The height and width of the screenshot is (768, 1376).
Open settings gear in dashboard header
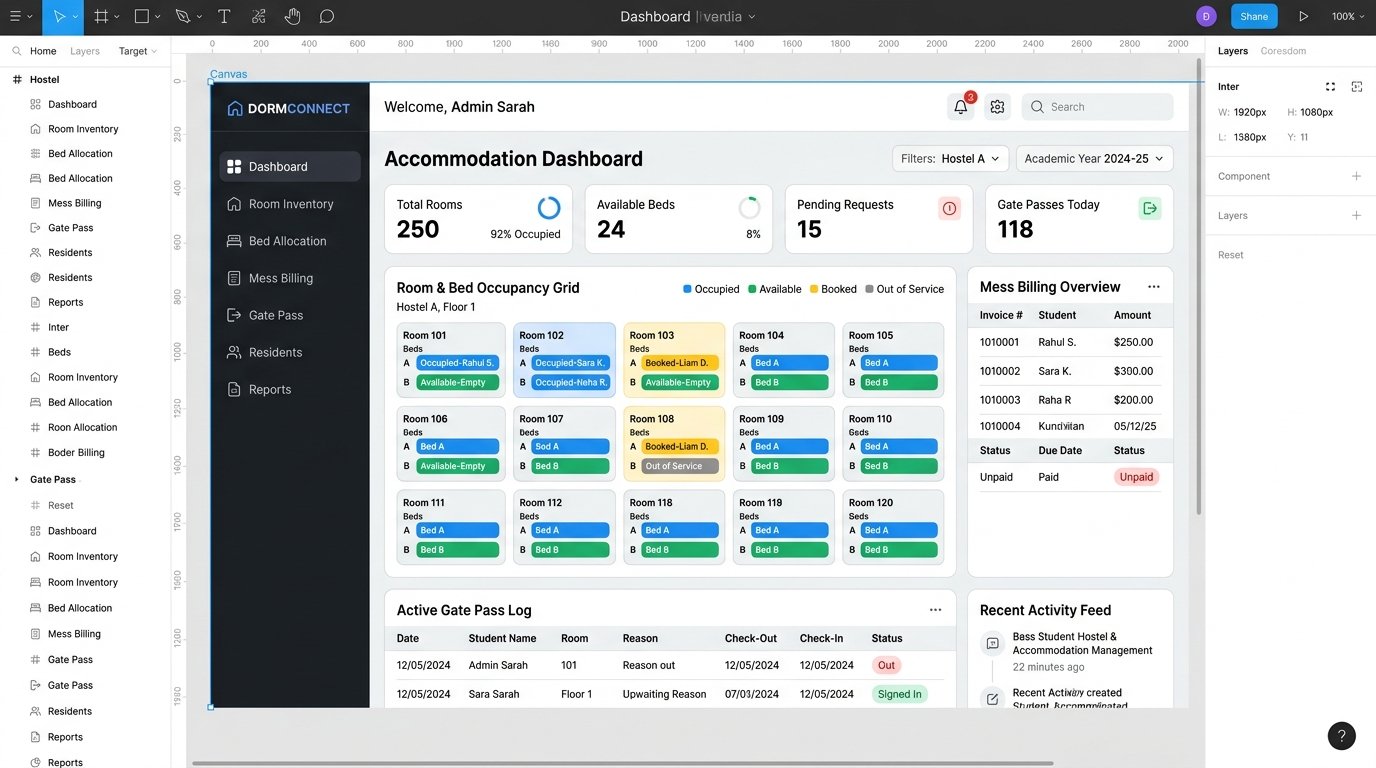click(997, 107)
